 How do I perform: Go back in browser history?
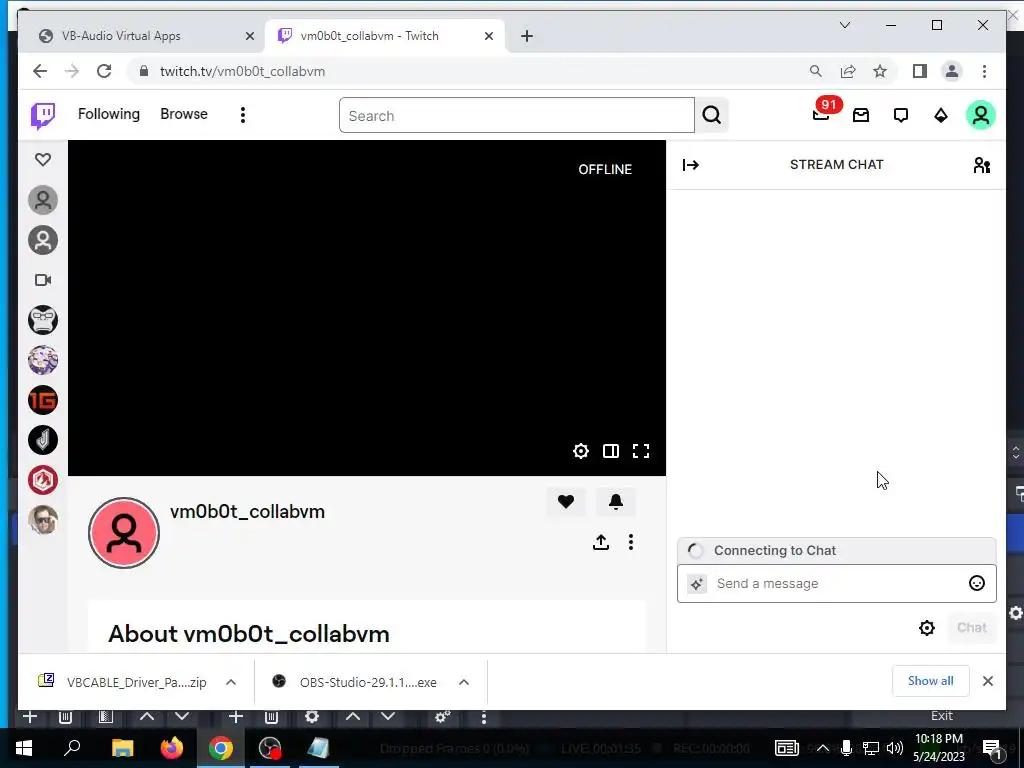[40, 71]
